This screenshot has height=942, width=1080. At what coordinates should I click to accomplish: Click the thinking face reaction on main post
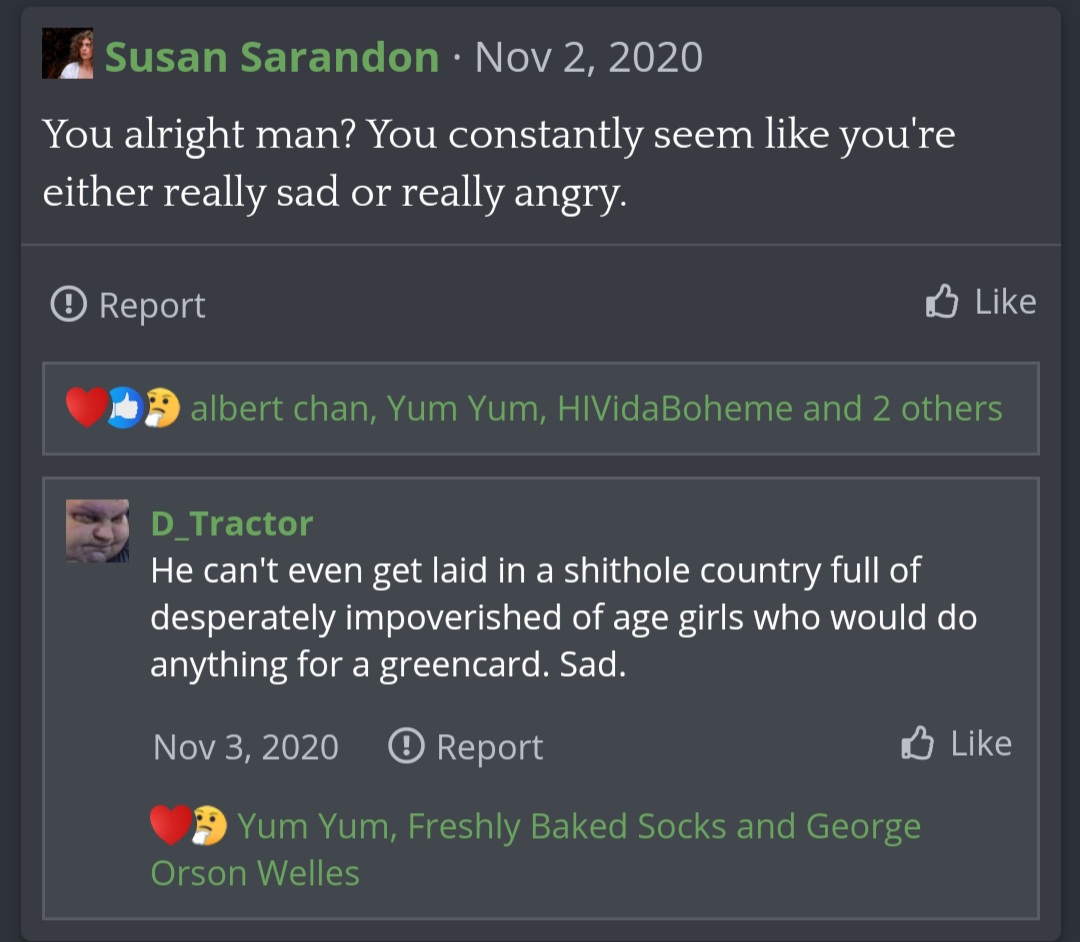click(161, 408)
